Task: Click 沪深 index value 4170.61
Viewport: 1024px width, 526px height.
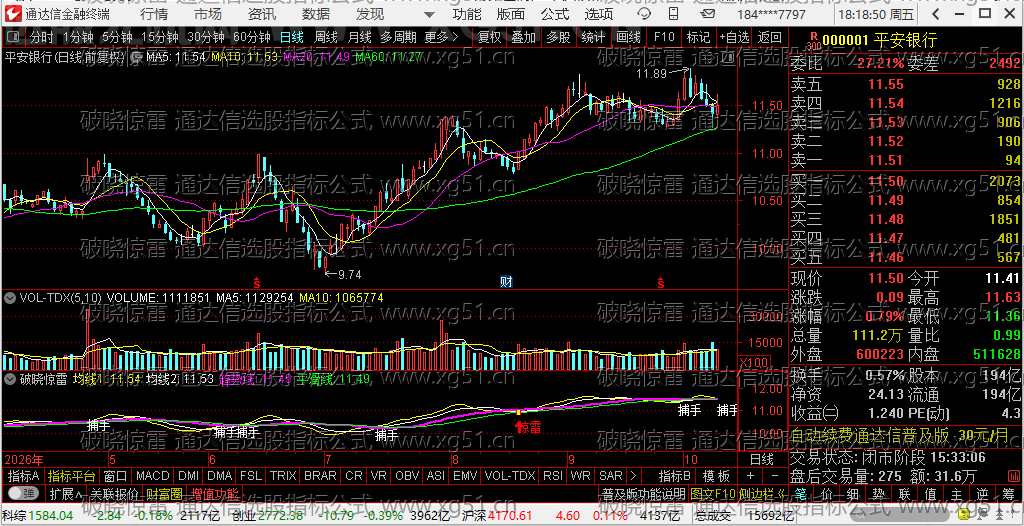Action: 511,516
